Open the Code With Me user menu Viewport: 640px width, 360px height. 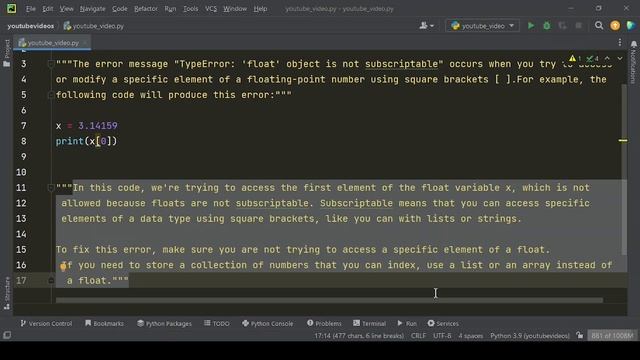pos(427,26)
